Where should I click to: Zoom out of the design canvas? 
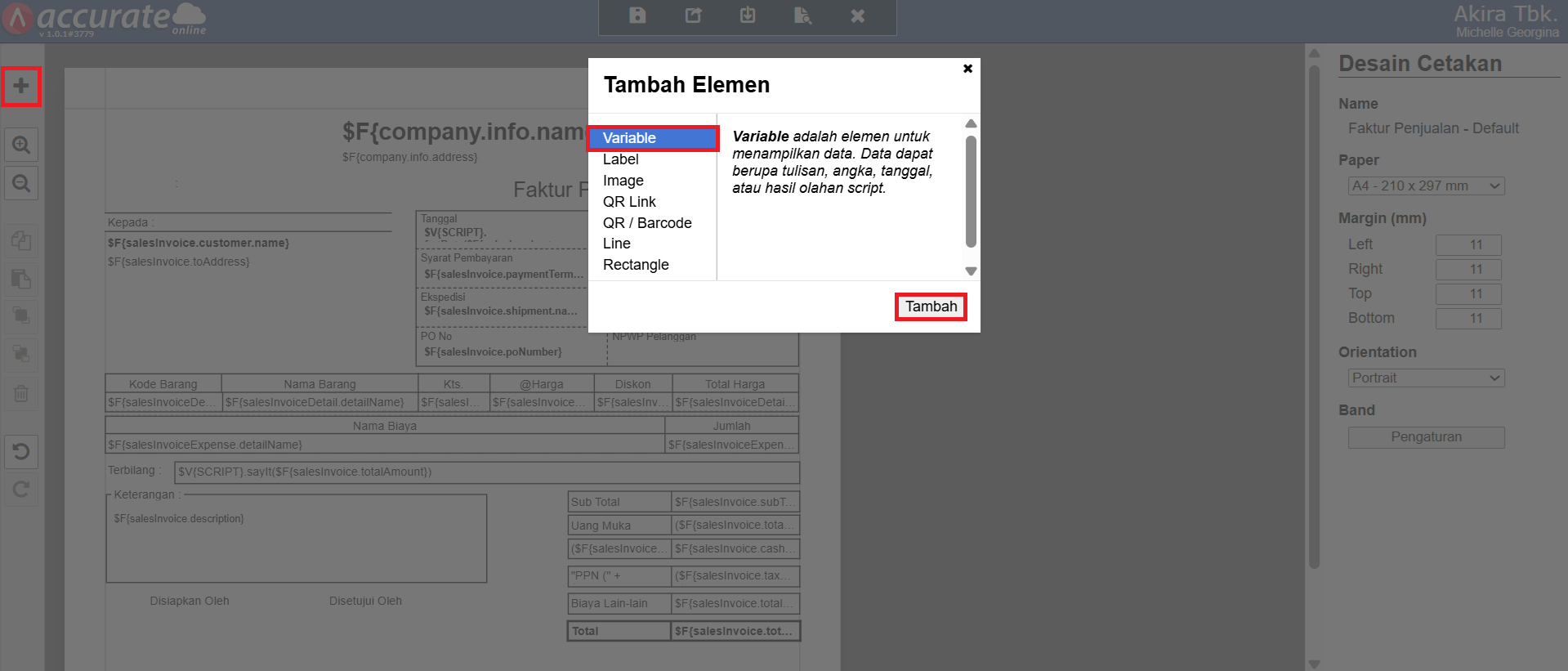(21, 184)
